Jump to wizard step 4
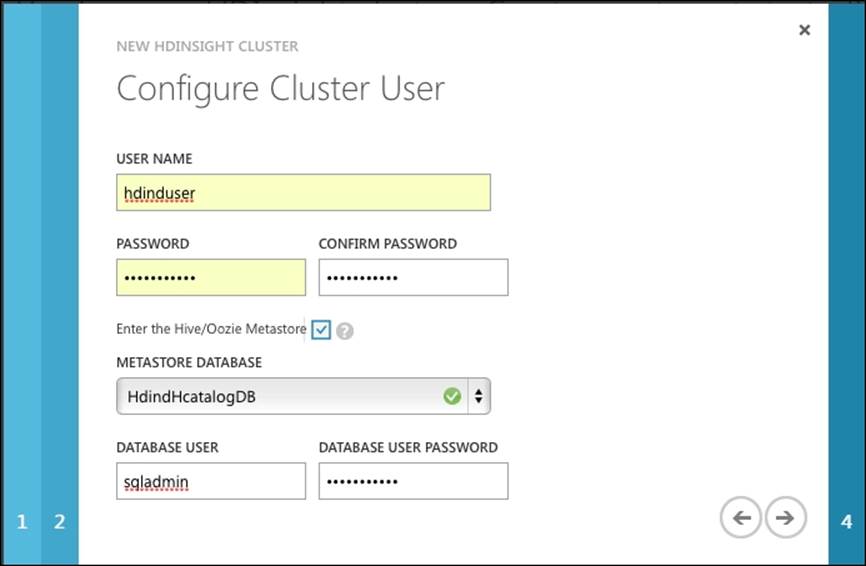 pyautogui.click(x=846, y=521)
